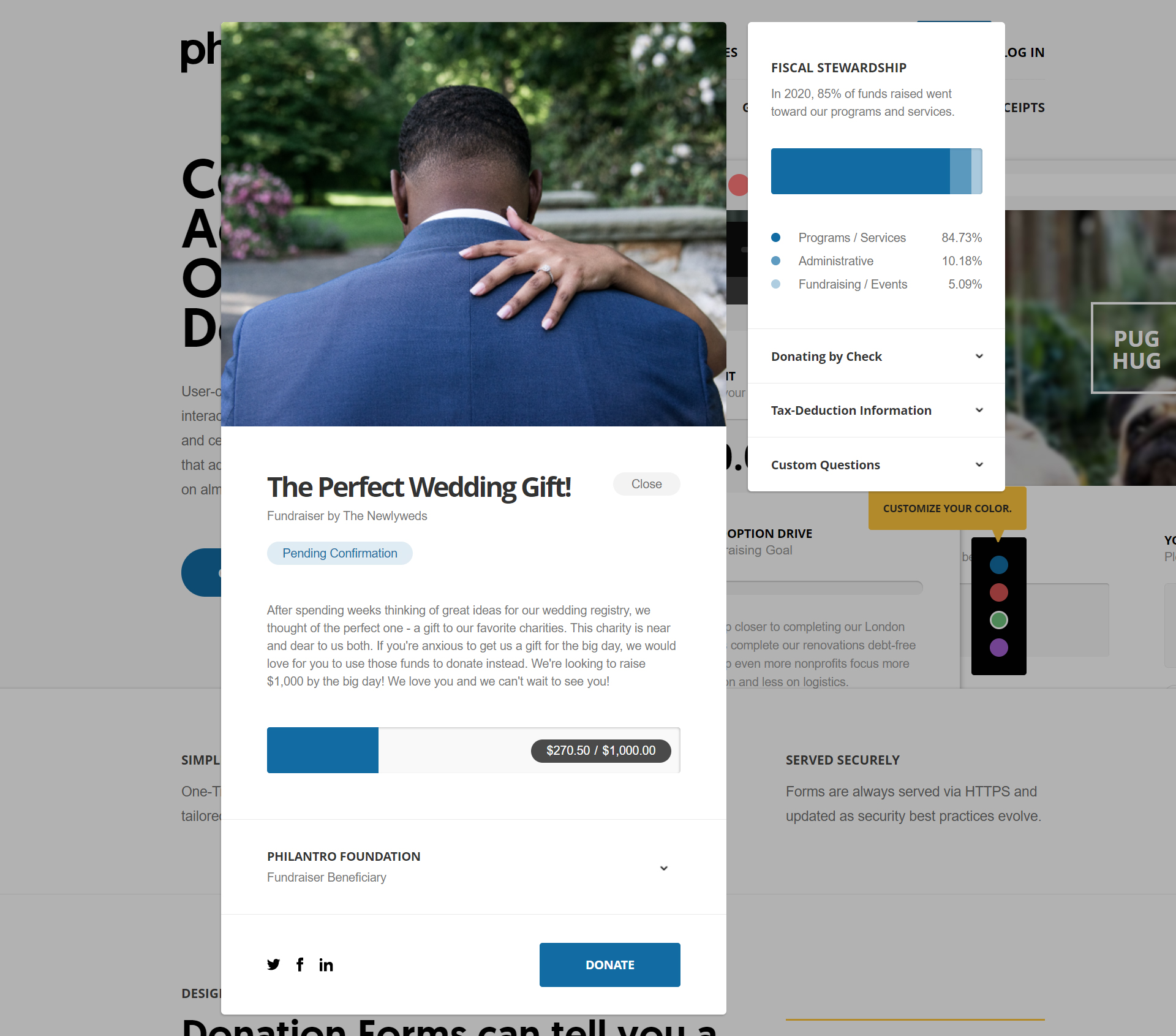Screen dimensions: 1176x1036
Task: Enable the Pending Confirmation status badge
Action: pos(339,553)
